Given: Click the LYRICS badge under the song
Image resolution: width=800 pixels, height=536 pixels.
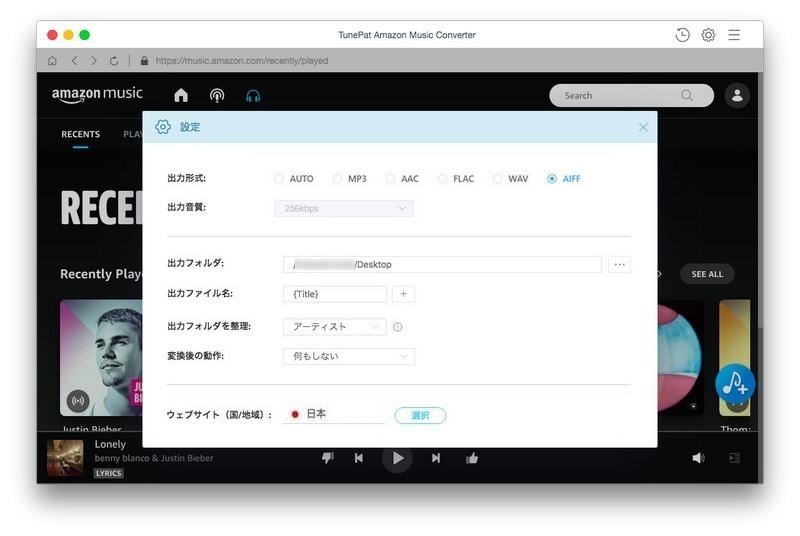Looking at the screenshot, I should (x=109, y=473).
